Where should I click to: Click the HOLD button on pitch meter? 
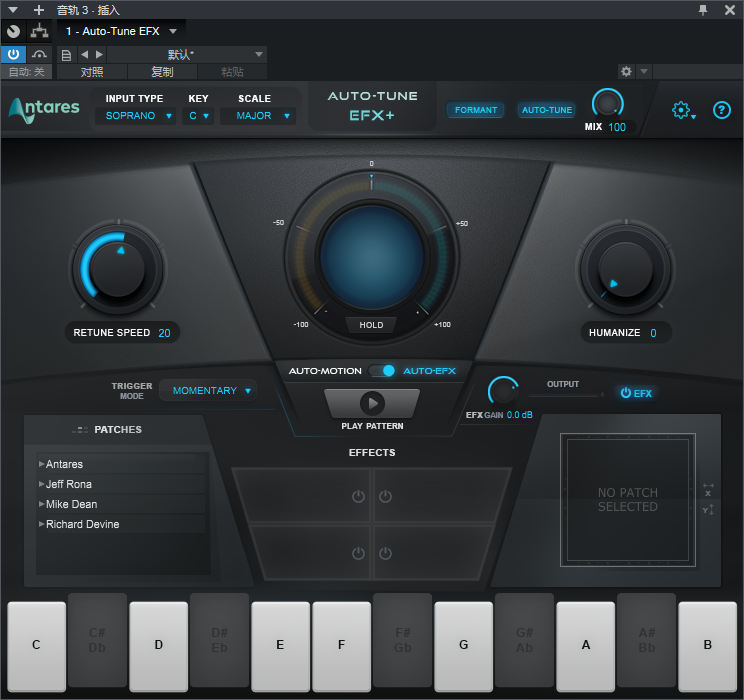pos(371,325)
